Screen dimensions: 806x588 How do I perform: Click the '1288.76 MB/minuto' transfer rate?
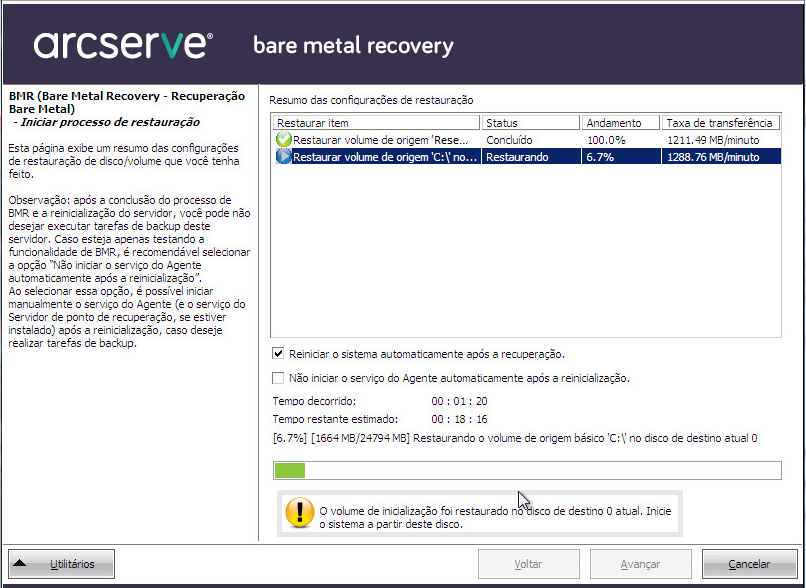[x=713, y=157]
